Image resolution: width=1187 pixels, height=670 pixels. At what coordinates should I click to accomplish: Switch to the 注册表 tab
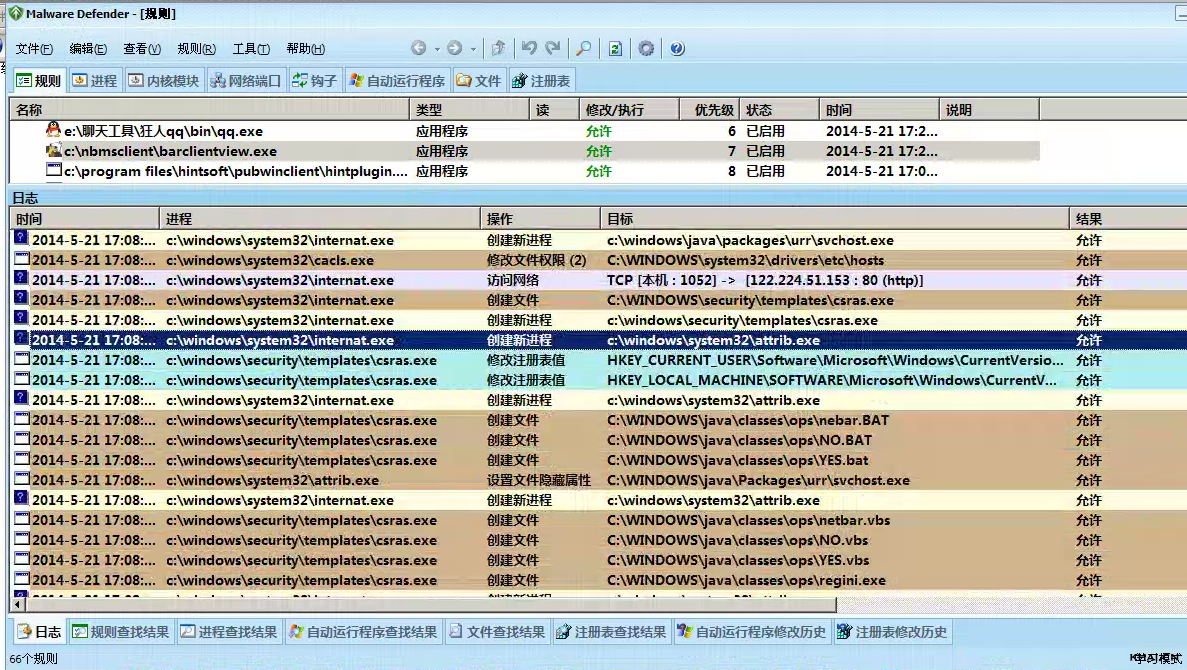[541, 81]
